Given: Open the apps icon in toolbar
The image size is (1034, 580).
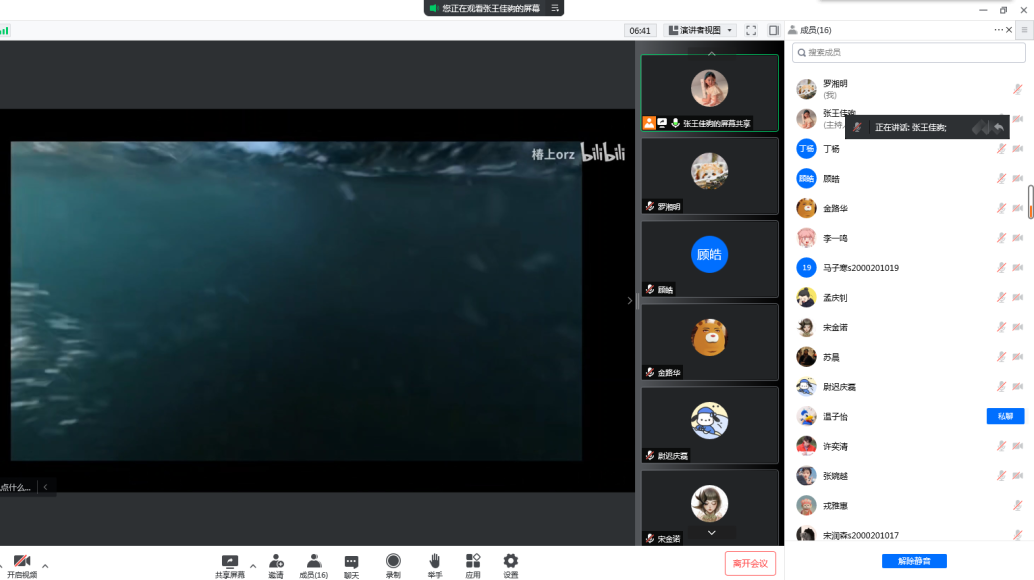Looking at the screenshot, I should click(473, 562).
